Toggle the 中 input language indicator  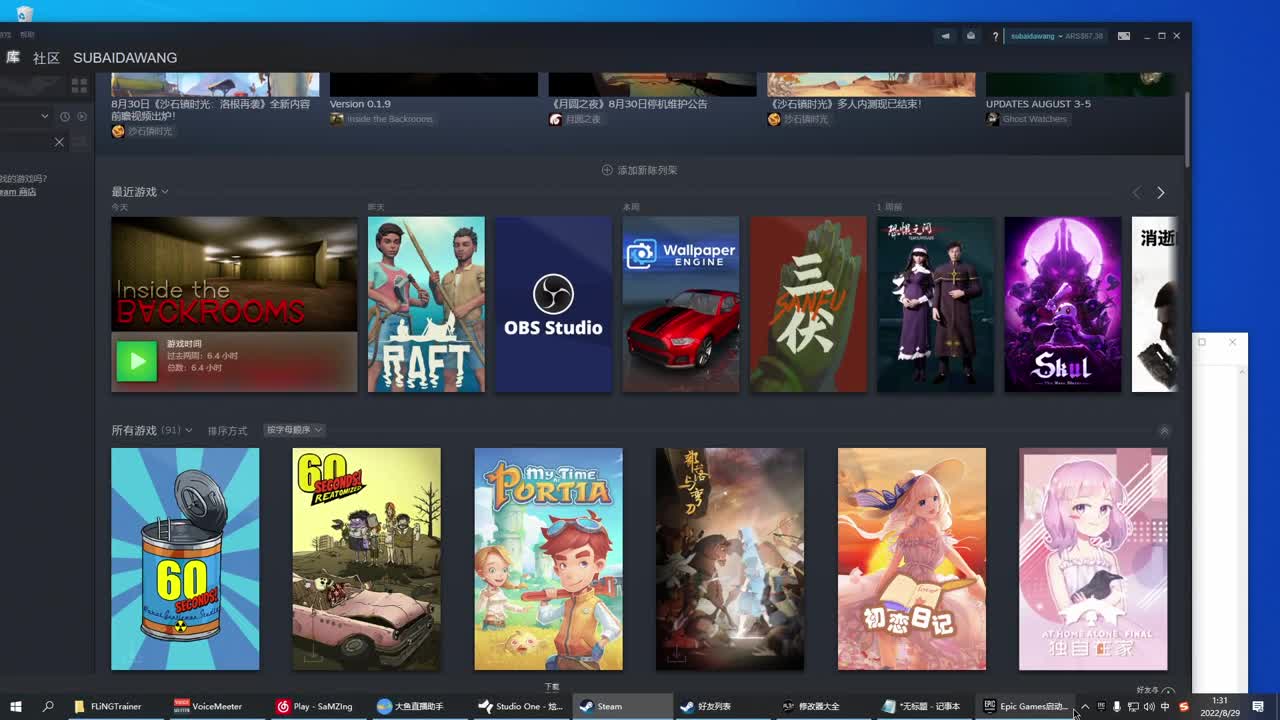1165,706
